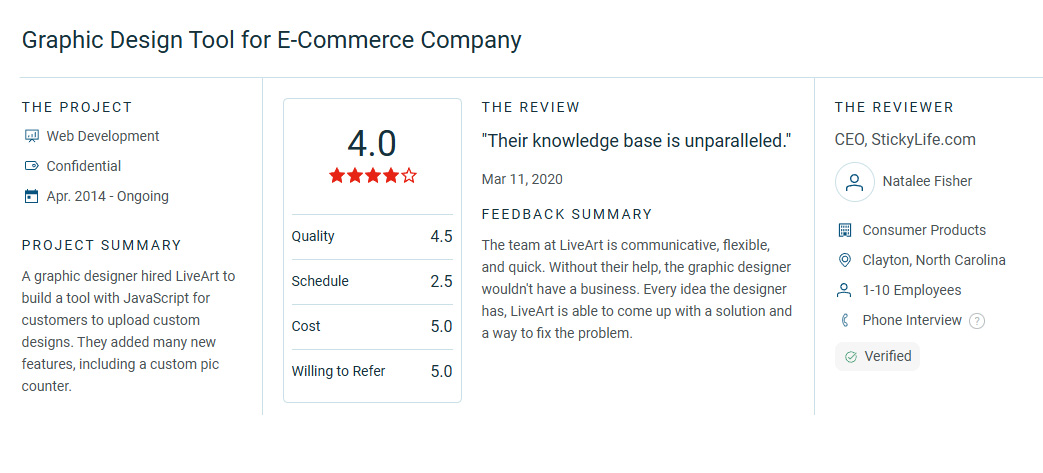Select the Quality 4.5 score row

[372, 237]
